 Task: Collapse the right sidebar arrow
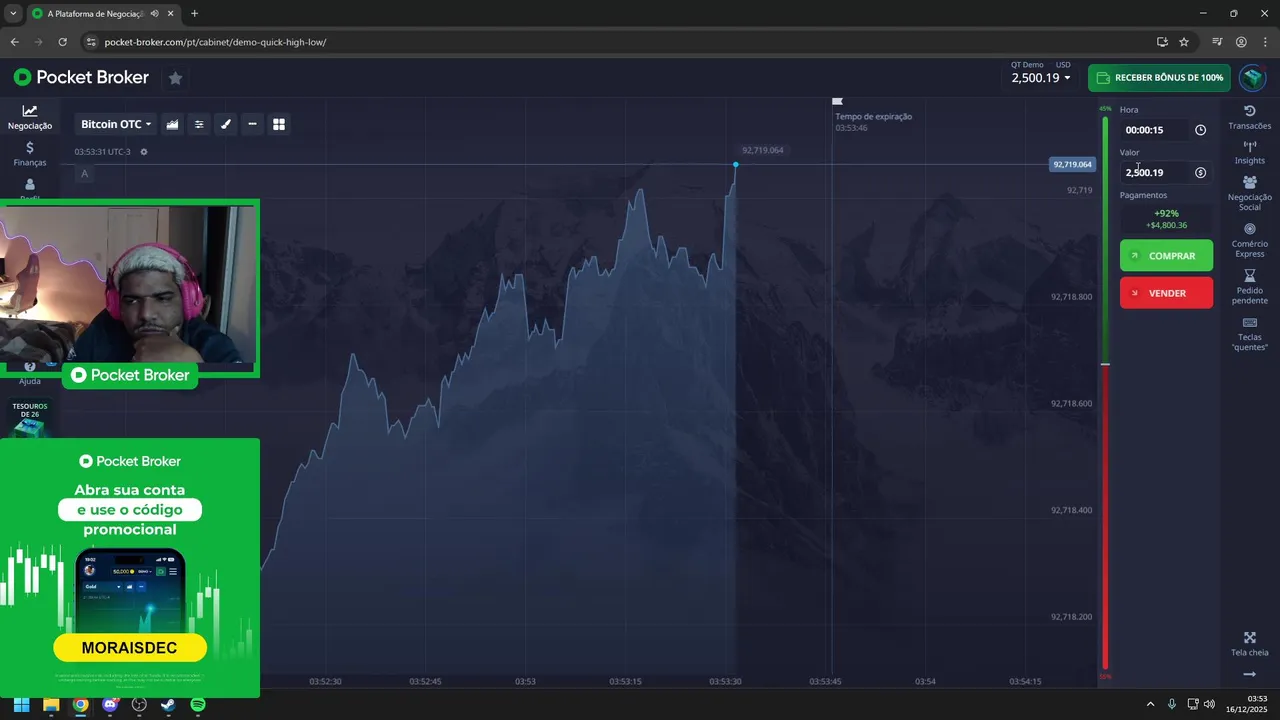[1250, 675]
